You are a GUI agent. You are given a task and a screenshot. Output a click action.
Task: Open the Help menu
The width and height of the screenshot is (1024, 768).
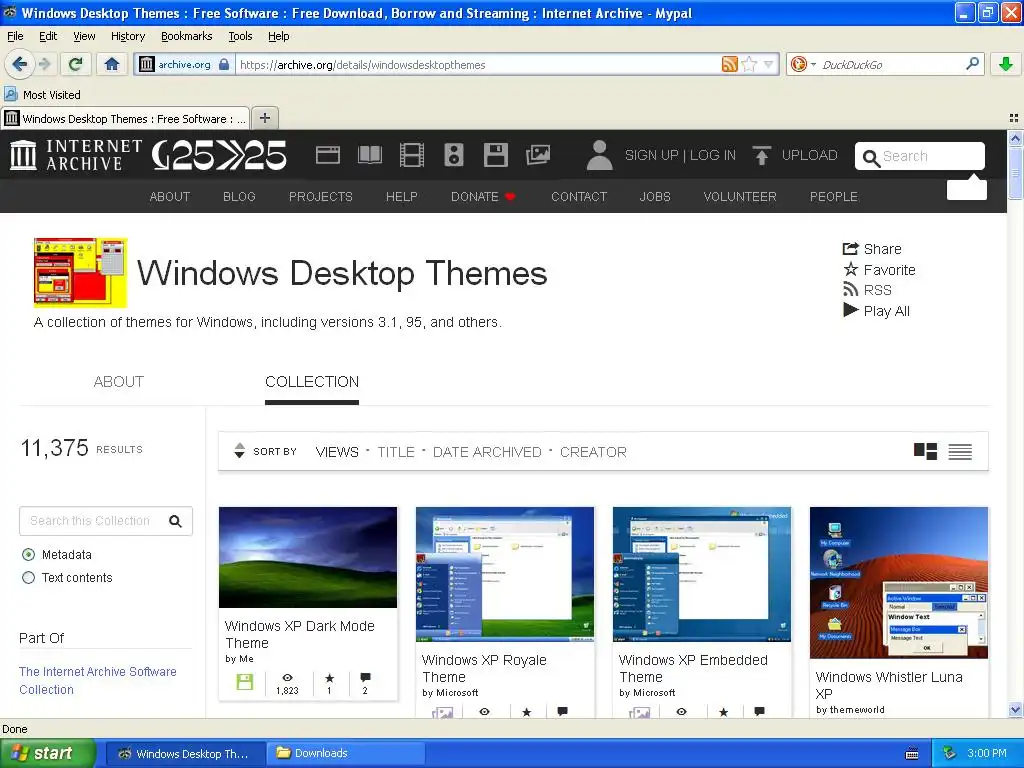(x=278, y=36)
